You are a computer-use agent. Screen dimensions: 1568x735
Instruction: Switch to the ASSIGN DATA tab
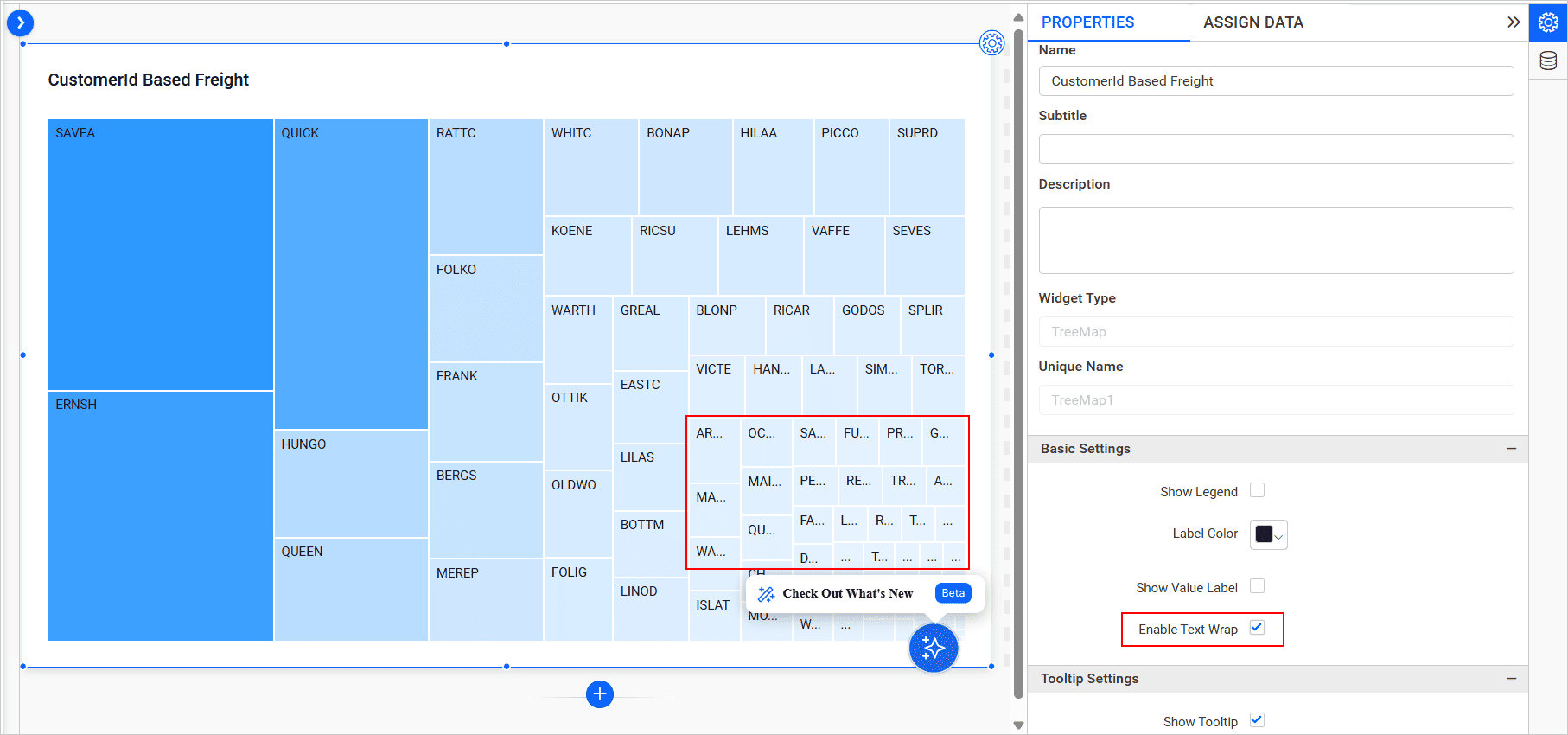point(1252,22)
